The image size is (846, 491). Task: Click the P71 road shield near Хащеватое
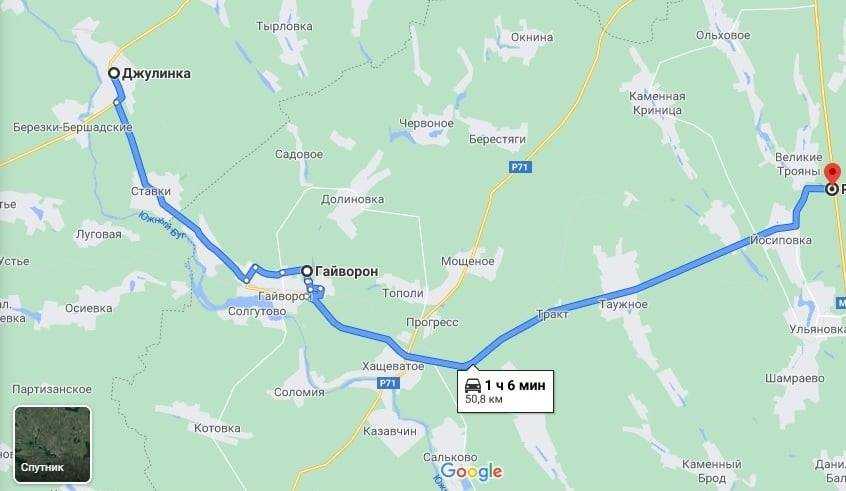click(388, 383)
